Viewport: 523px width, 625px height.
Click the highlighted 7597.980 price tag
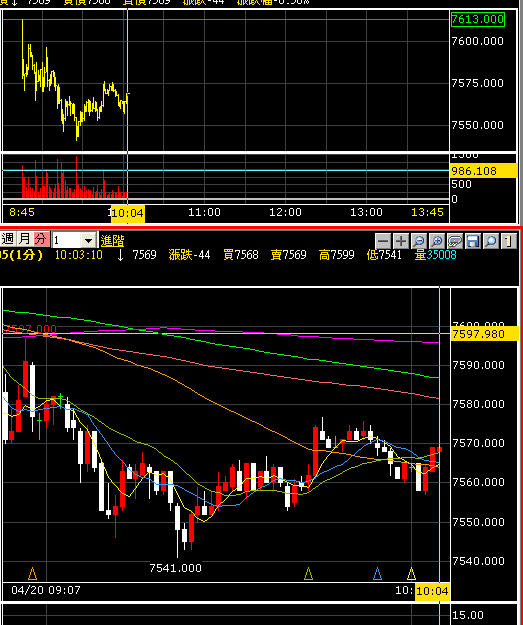tap(484, 334)
